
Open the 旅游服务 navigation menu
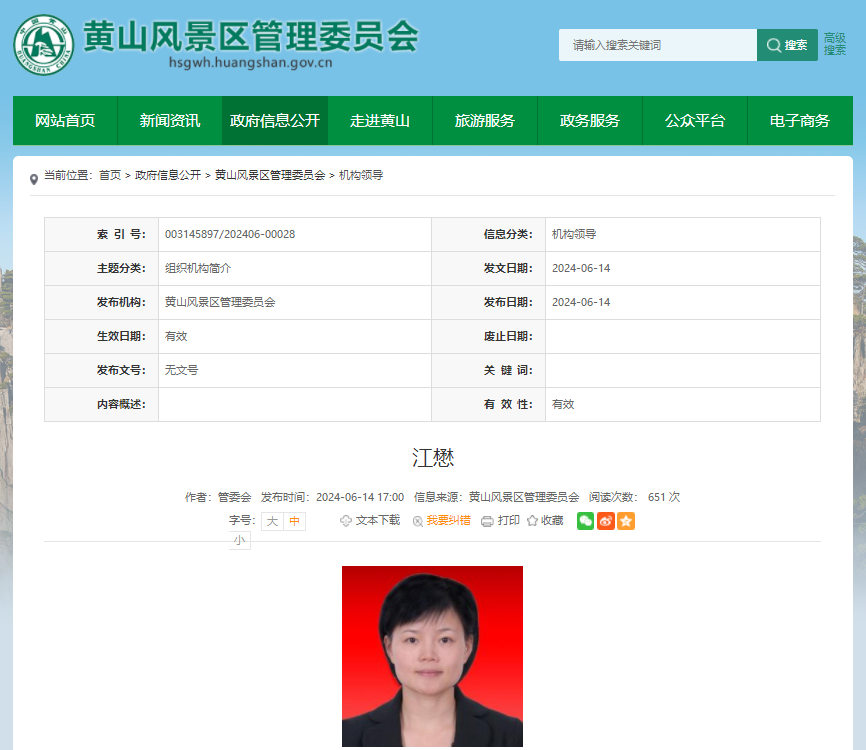click(484, 120)
